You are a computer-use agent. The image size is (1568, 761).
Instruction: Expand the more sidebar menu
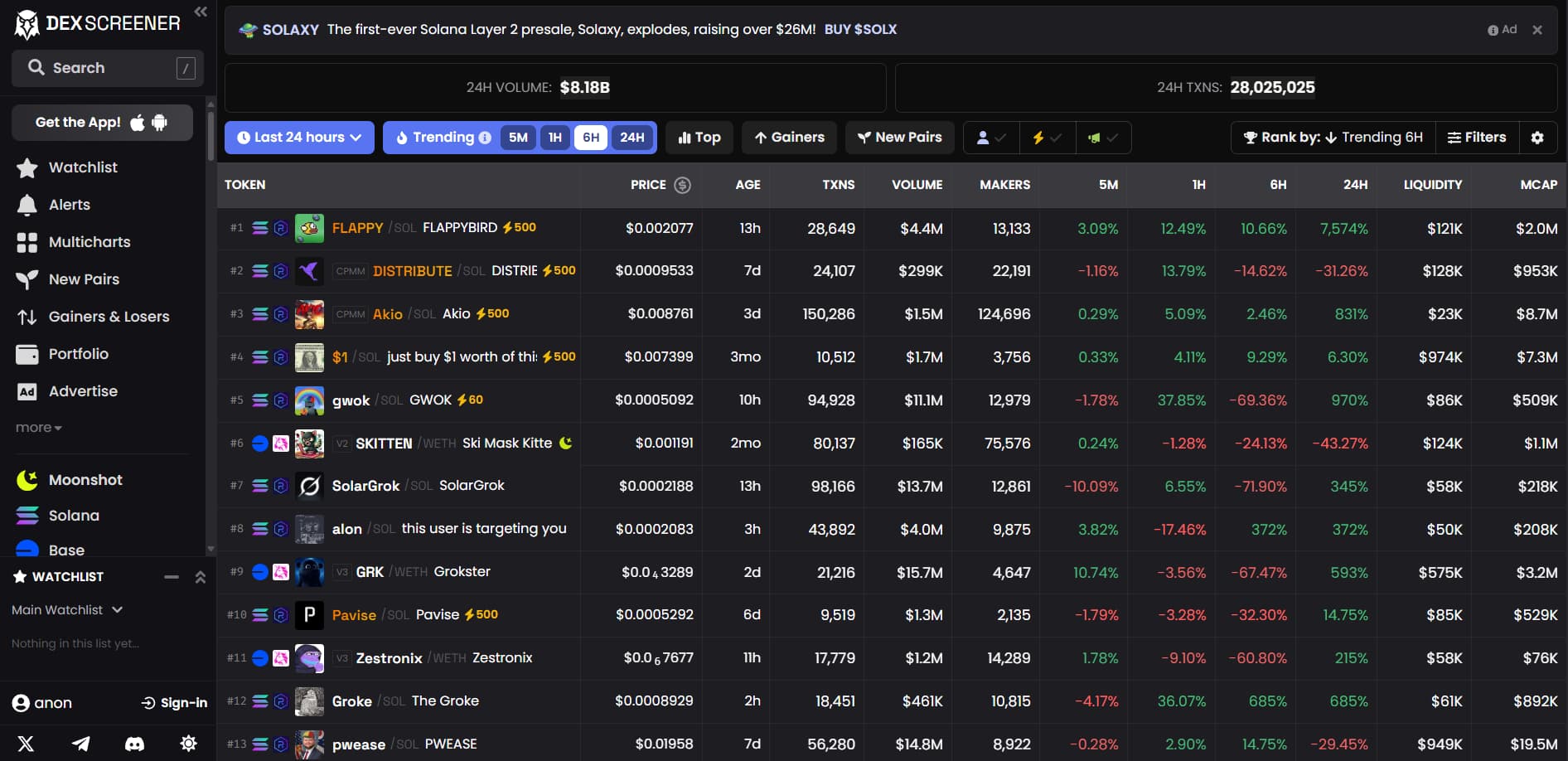[x=38, y=428]
